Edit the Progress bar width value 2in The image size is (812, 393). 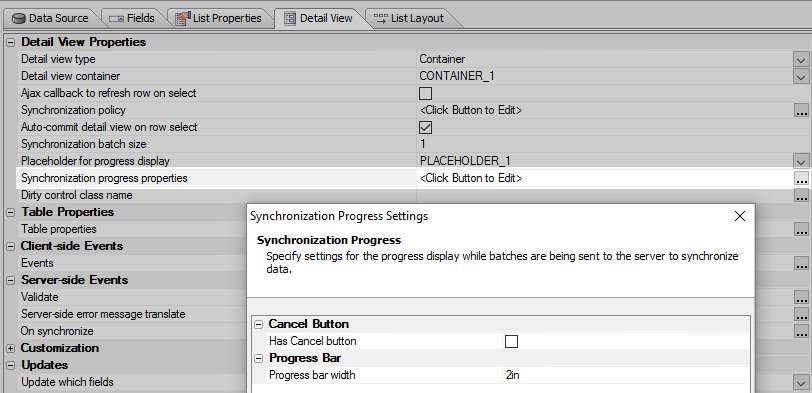pos(626,375)
